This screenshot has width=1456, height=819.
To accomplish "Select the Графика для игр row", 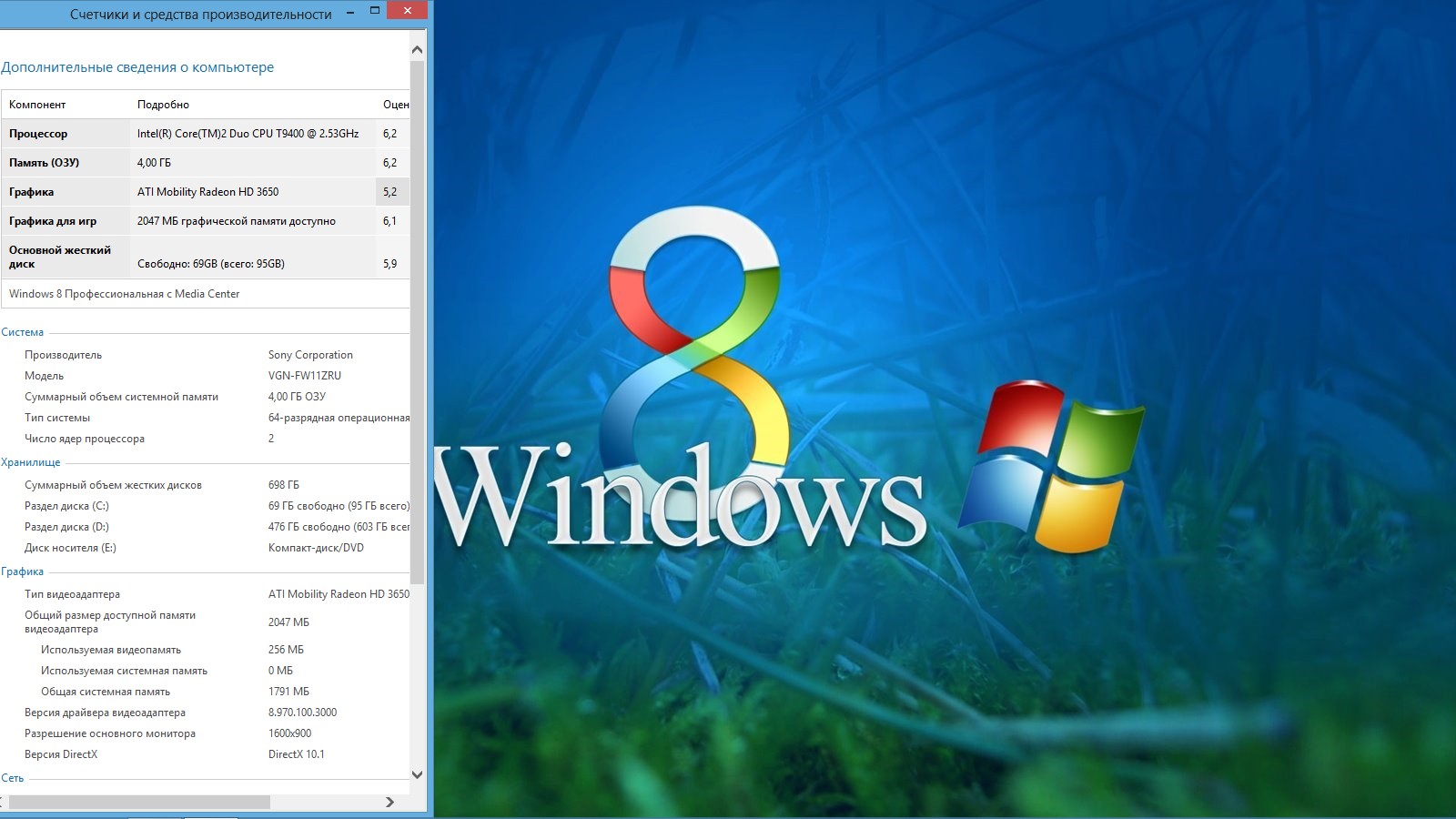I will (53, 221).
